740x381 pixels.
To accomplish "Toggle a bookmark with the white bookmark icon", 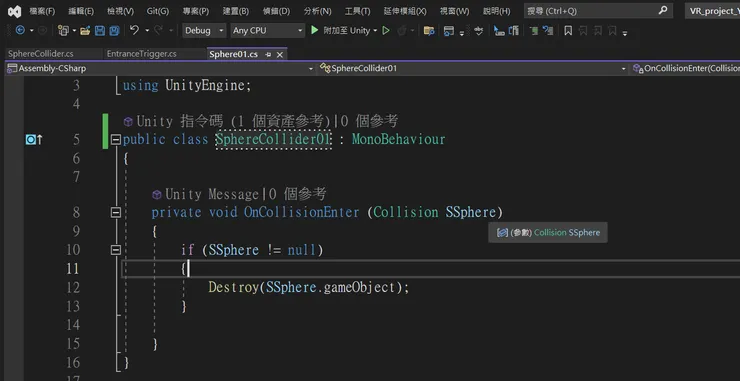I will tap(568, 31).
